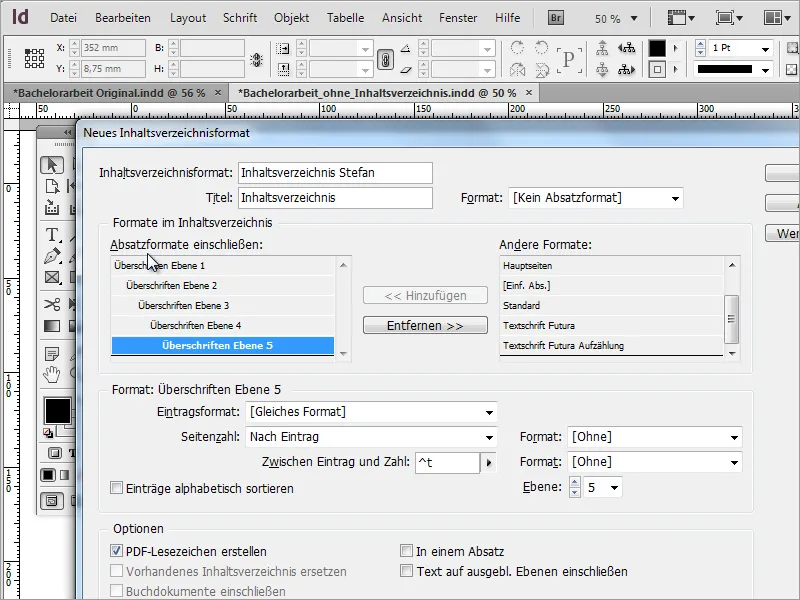Click the select content icon
The height and width of the screenshot is (600, 800).
click(602, 69)
